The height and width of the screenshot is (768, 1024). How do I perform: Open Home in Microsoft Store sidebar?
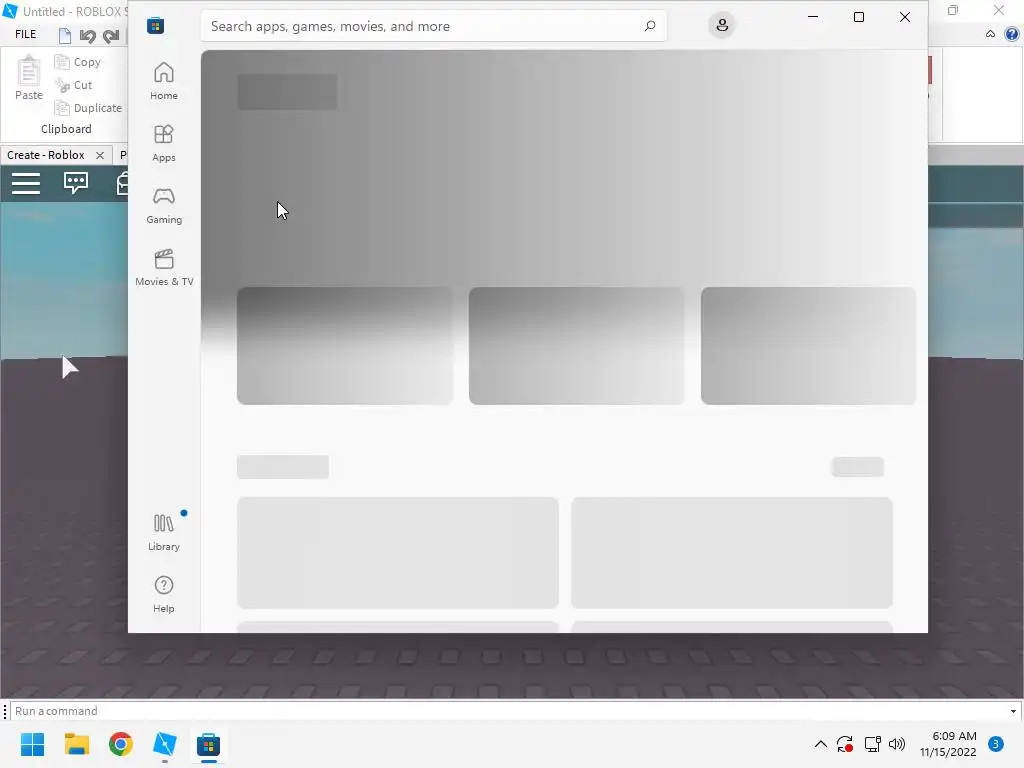pos(164,81)
